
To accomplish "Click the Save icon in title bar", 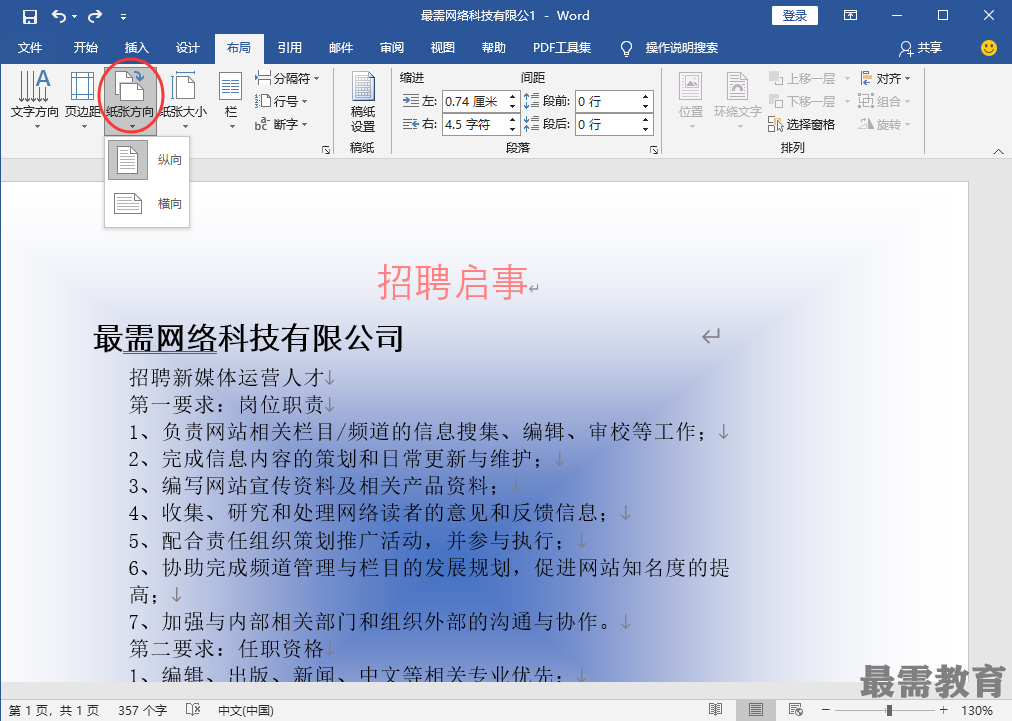I will (x=30, y=16).
